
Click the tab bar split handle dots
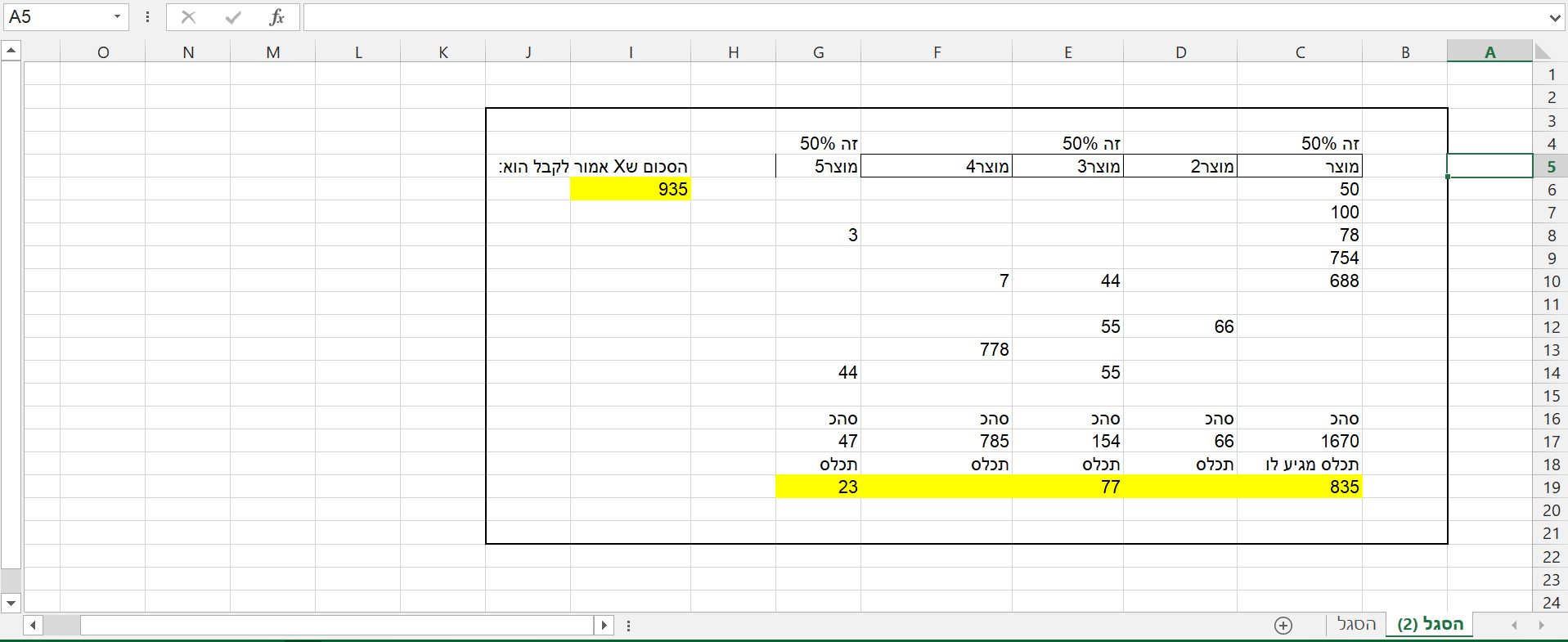coord(628,626)
